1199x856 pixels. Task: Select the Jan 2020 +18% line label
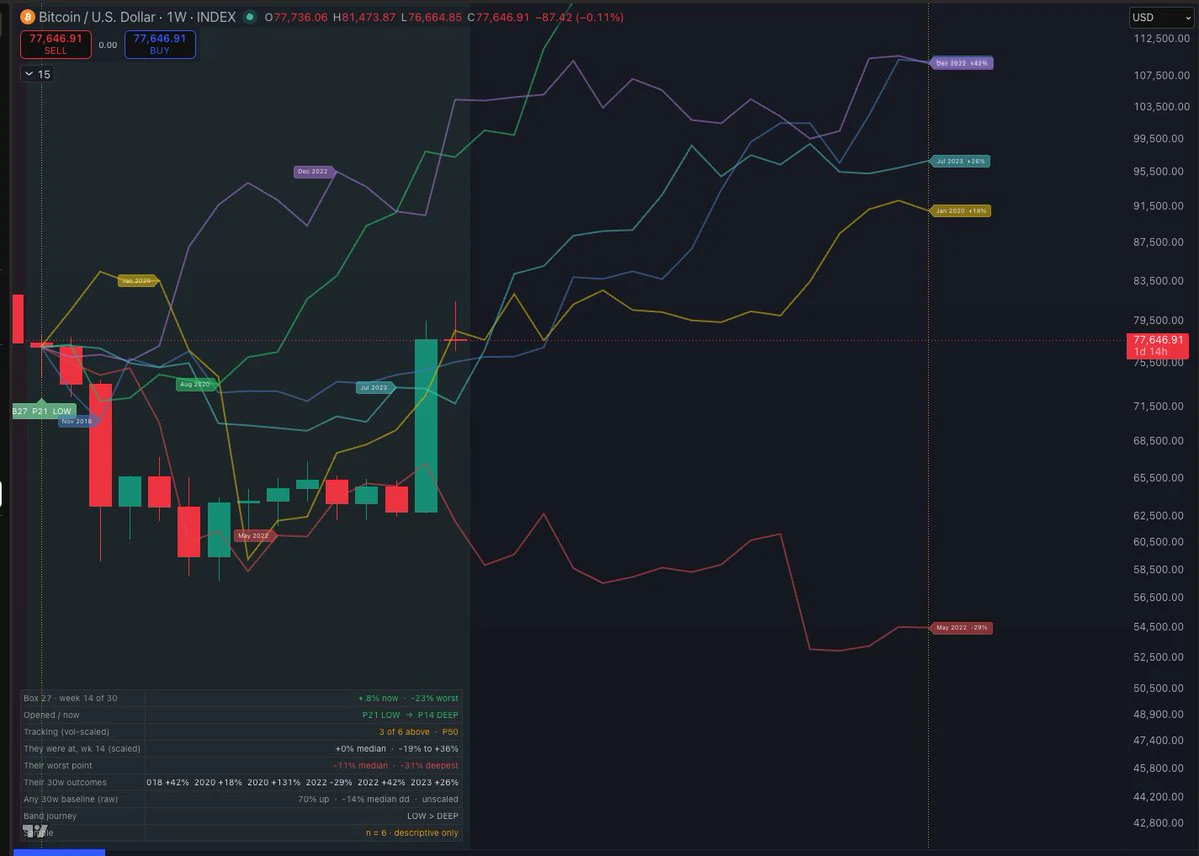tap(960, 210)
